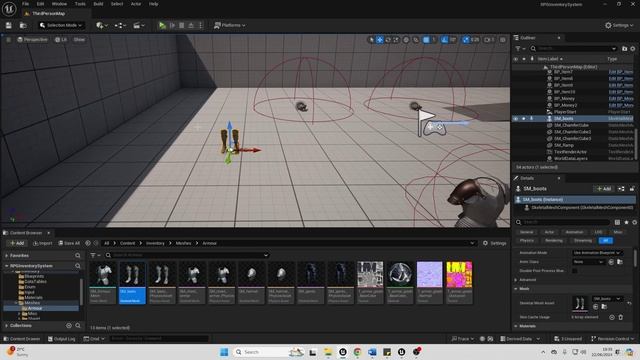Open the Skeletal Mesh Asset SM_boots dropdown

pos(607,299)
